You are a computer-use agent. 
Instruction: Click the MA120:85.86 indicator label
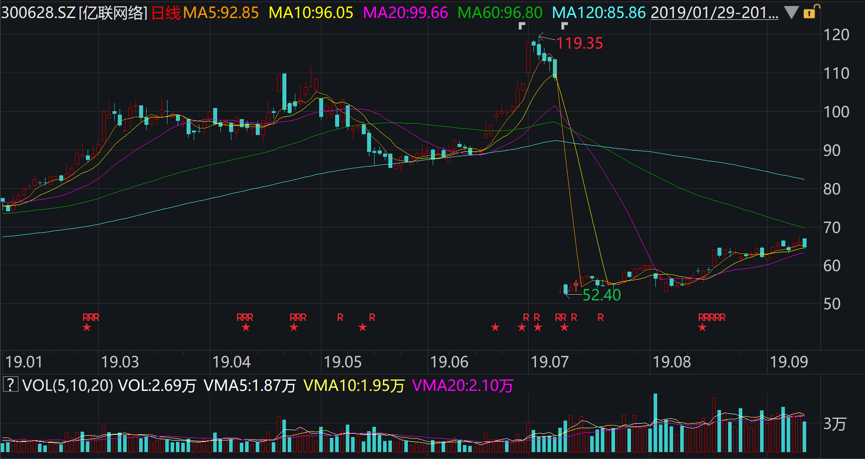[598, 13]
